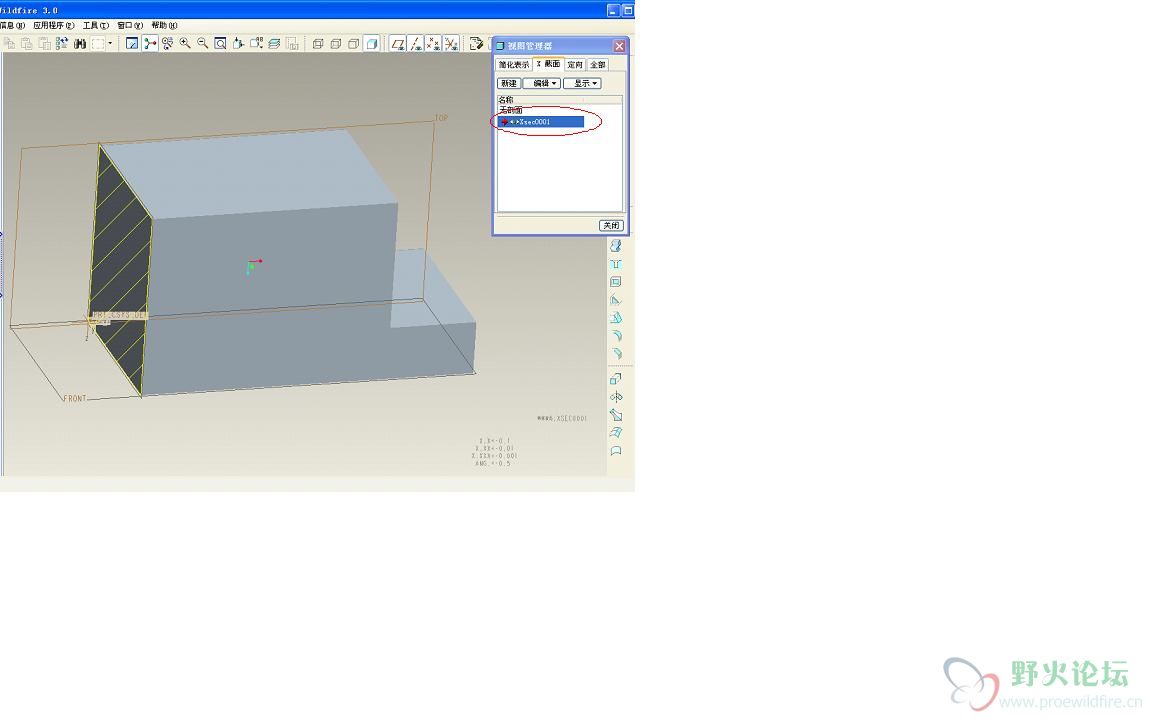The width and height of the screenshot is (1152, 720).
Task: Toggle the spin center icon
Action: tap(150, 44)
